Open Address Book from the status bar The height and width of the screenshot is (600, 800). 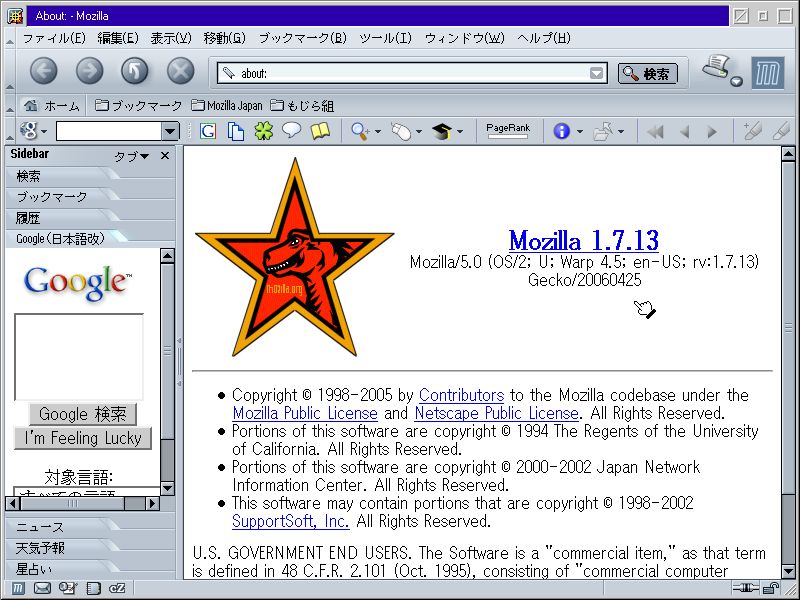pyautogui.click(x=93, y=588)
